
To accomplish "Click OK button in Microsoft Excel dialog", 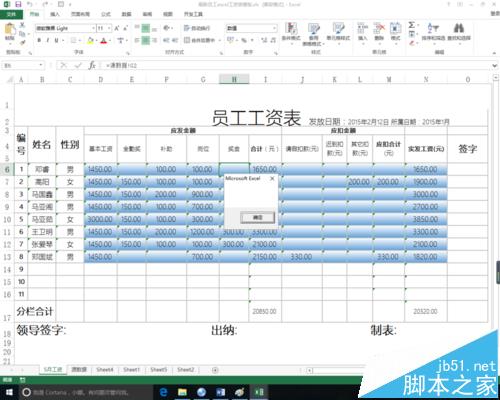I will pos(257,217).
